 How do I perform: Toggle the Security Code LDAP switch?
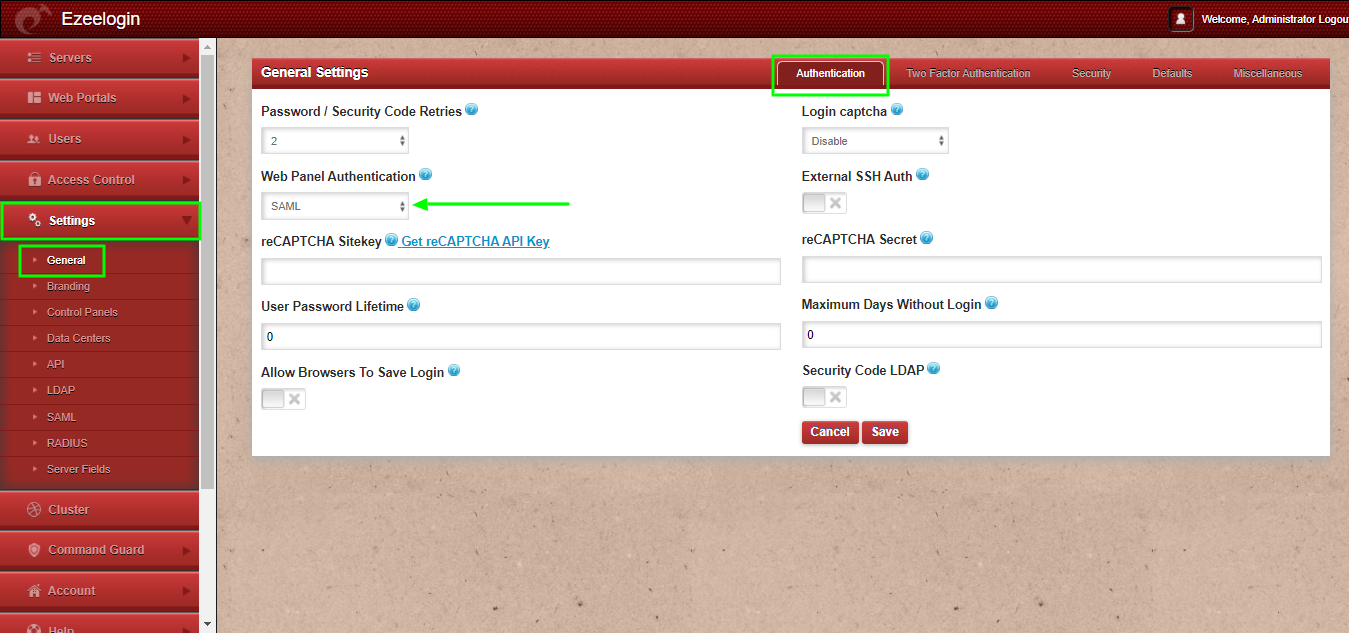pos(824,397)
